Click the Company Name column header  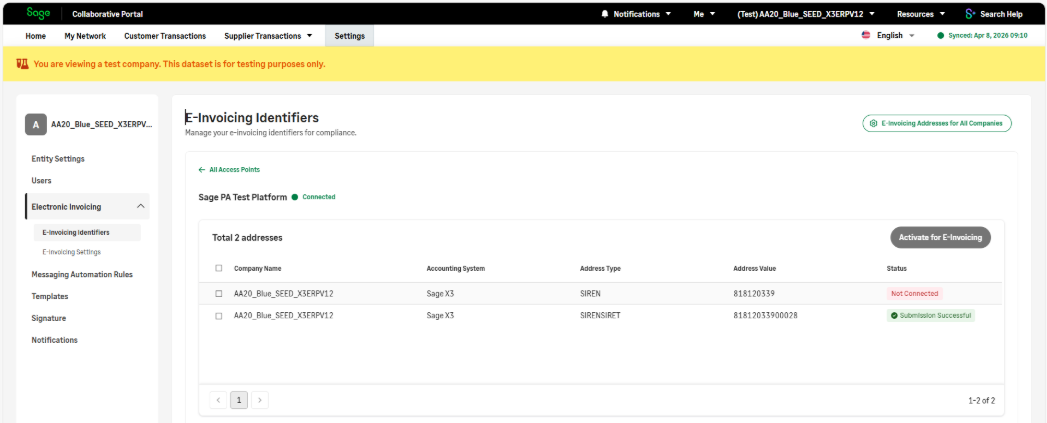[x=258, y=269]
